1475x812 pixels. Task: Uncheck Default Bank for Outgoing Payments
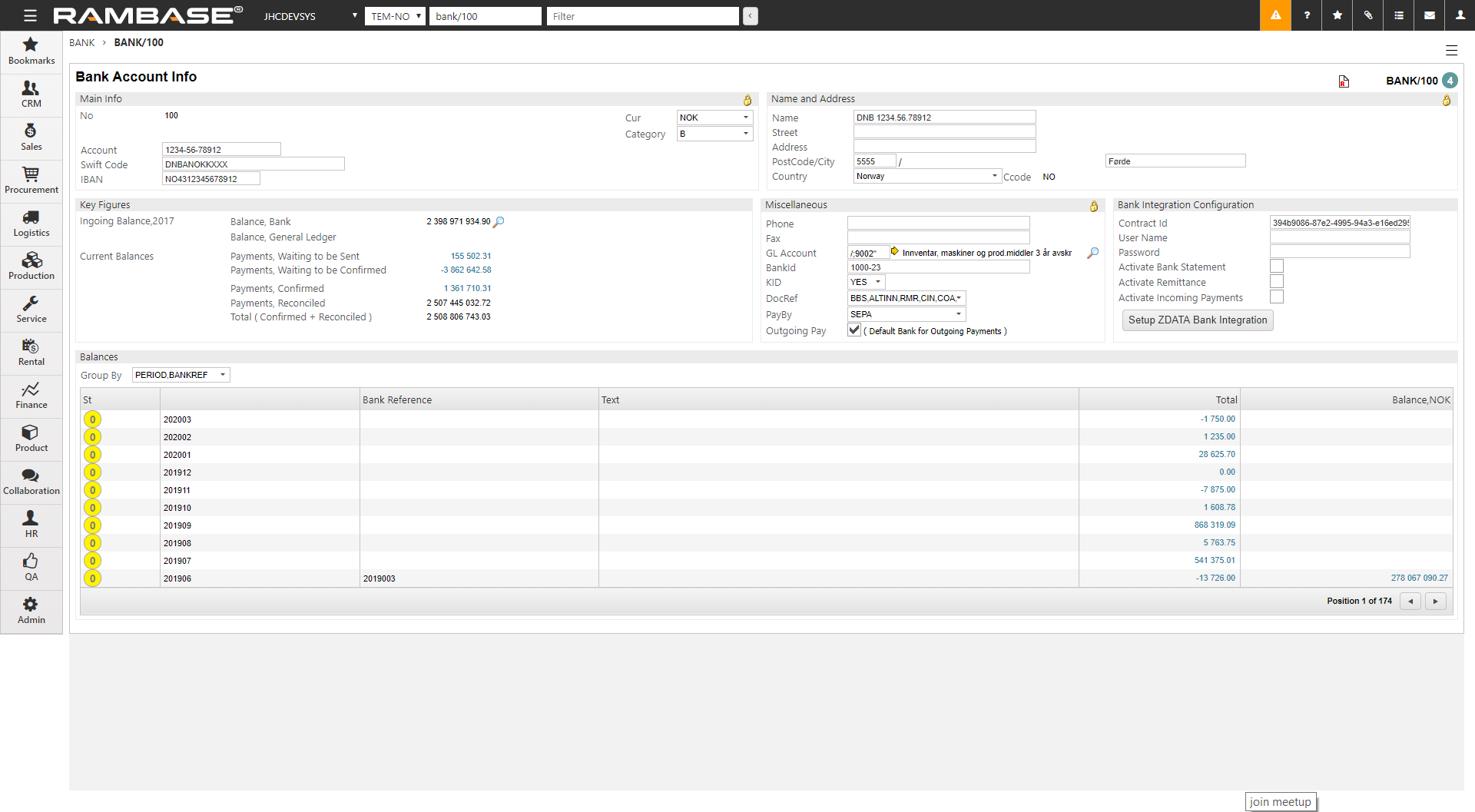(x=854, y=330)
